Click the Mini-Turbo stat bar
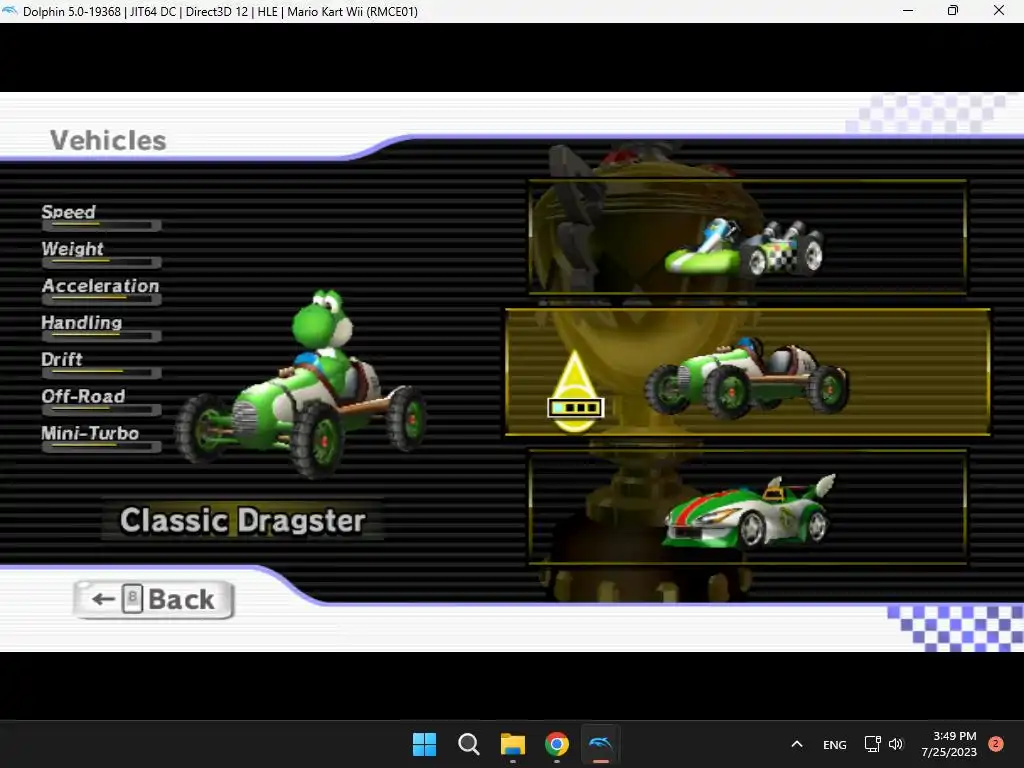Image resolution: width=1024 pixels, height=768 pixels. click(x=101, y=446)
